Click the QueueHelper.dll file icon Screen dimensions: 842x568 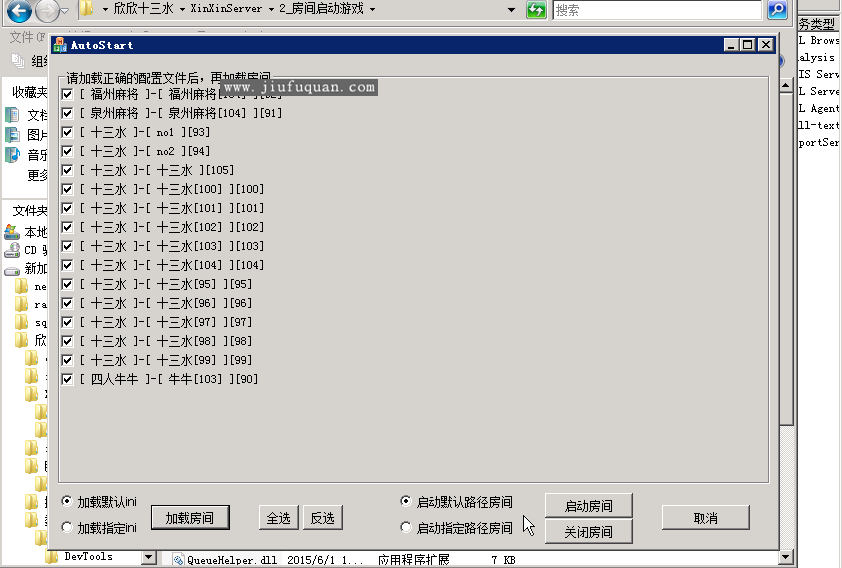[178, 561]
